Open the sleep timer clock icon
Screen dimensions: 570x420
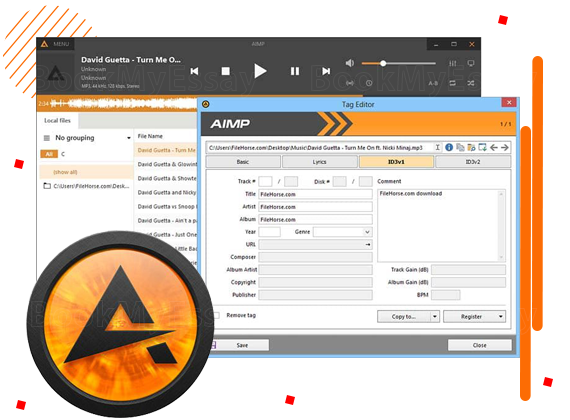coord(369,83)
